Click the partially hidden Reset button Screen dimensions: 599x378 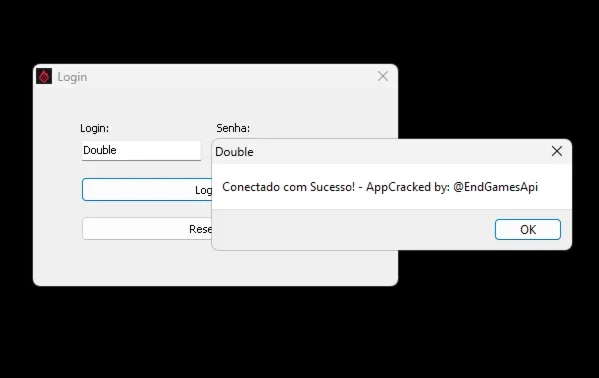point(147,229)
